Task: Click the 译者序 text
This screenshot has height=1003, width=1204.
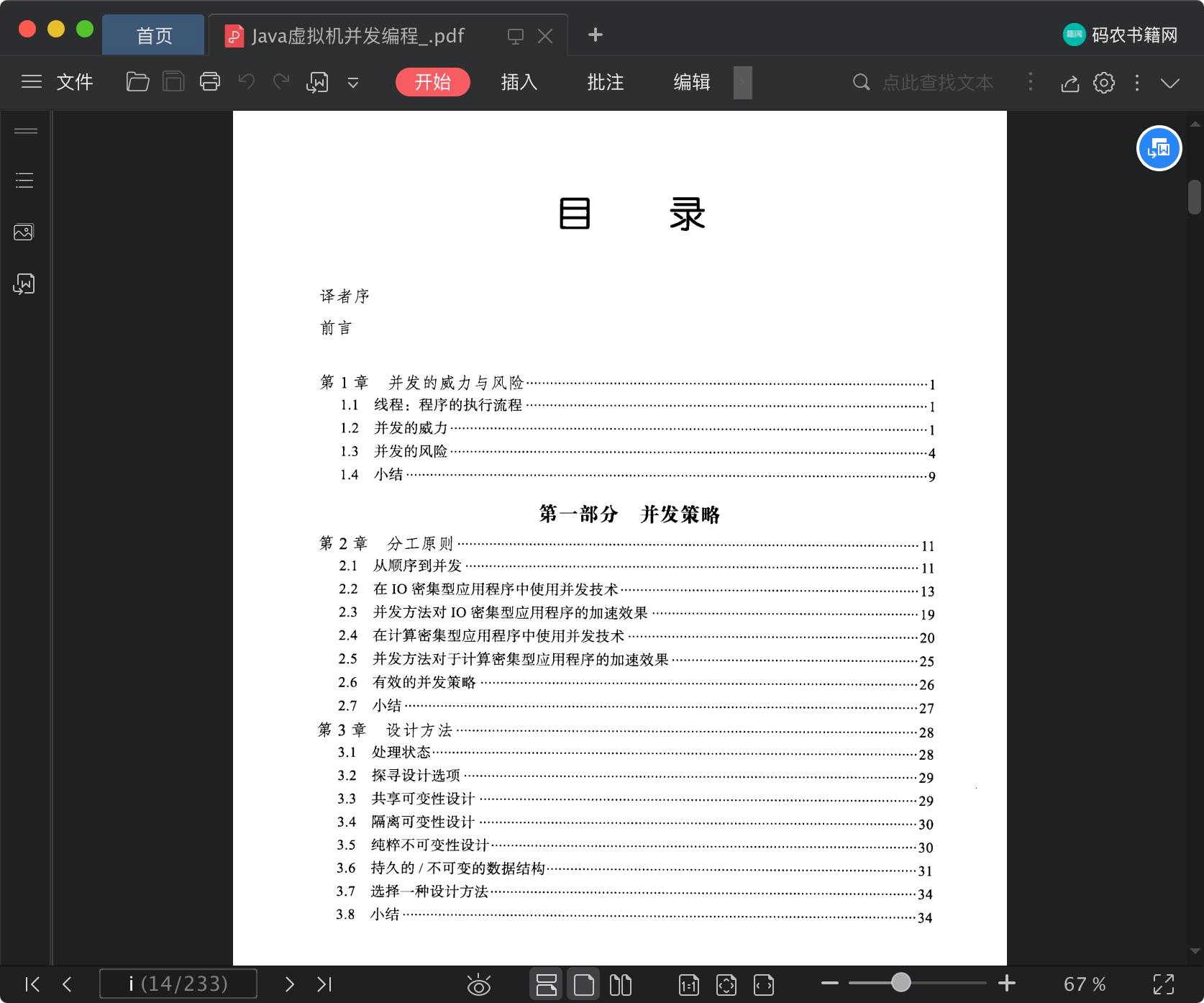Action: [345, 296]
